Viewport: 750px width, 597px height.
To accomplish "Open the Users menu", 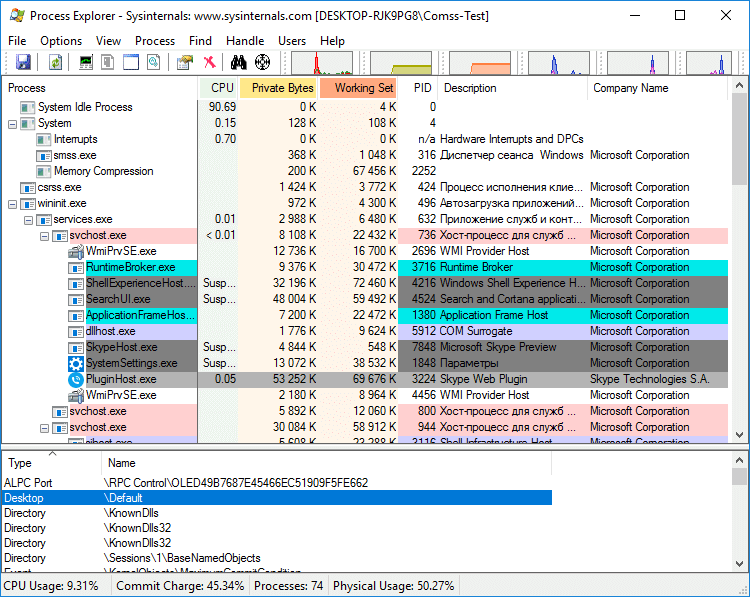I will (x=292, y=41).
